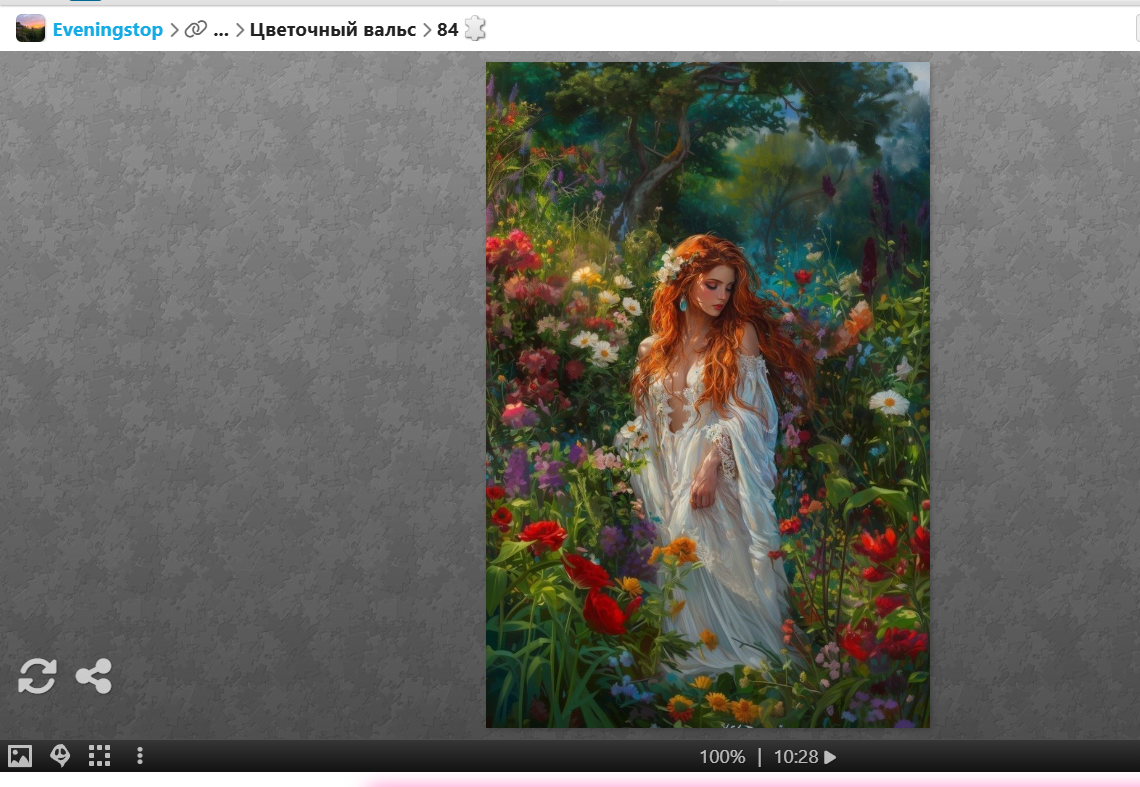This screenshot has height=787, width=1140.
Task: Open the vertical three-dot menu
Action: pyautogui.click(x=140, y=756)
